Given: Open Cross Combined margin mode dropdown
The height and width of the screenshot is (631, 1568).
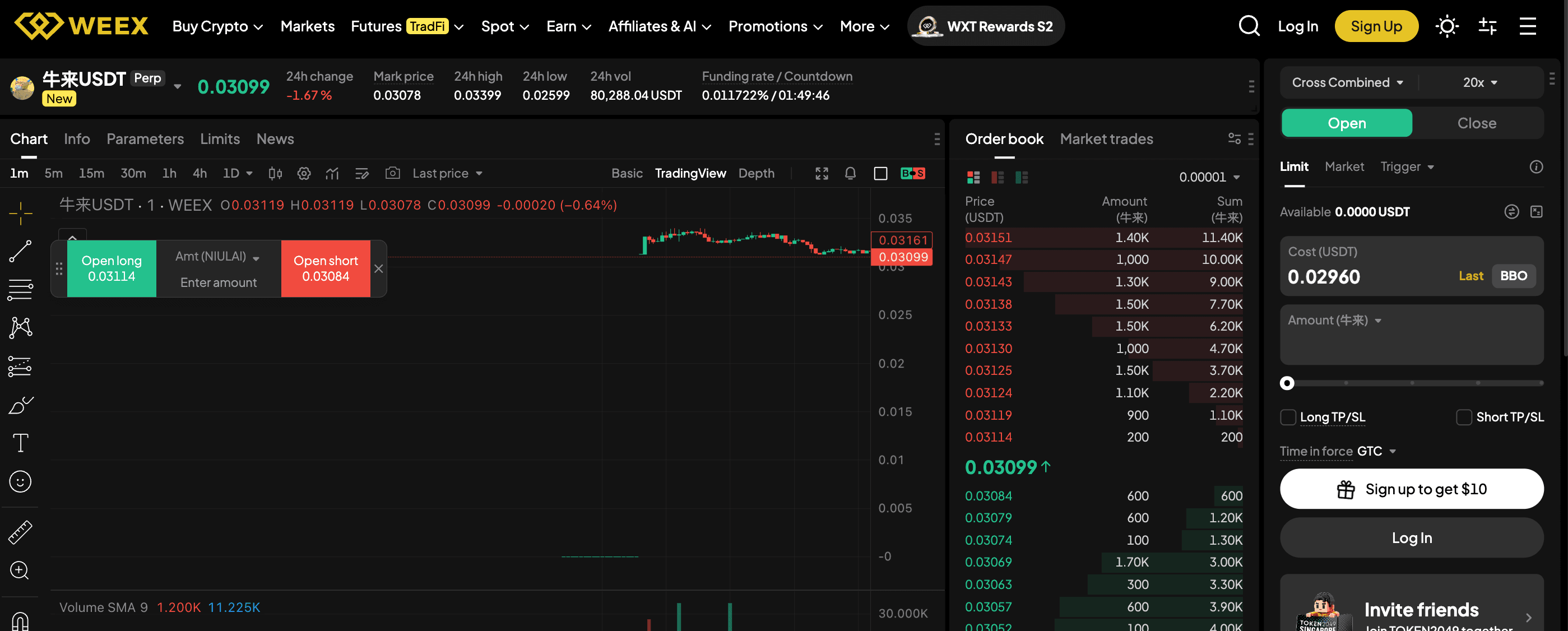Looking at the screenshot, I should coord(1348,82).
